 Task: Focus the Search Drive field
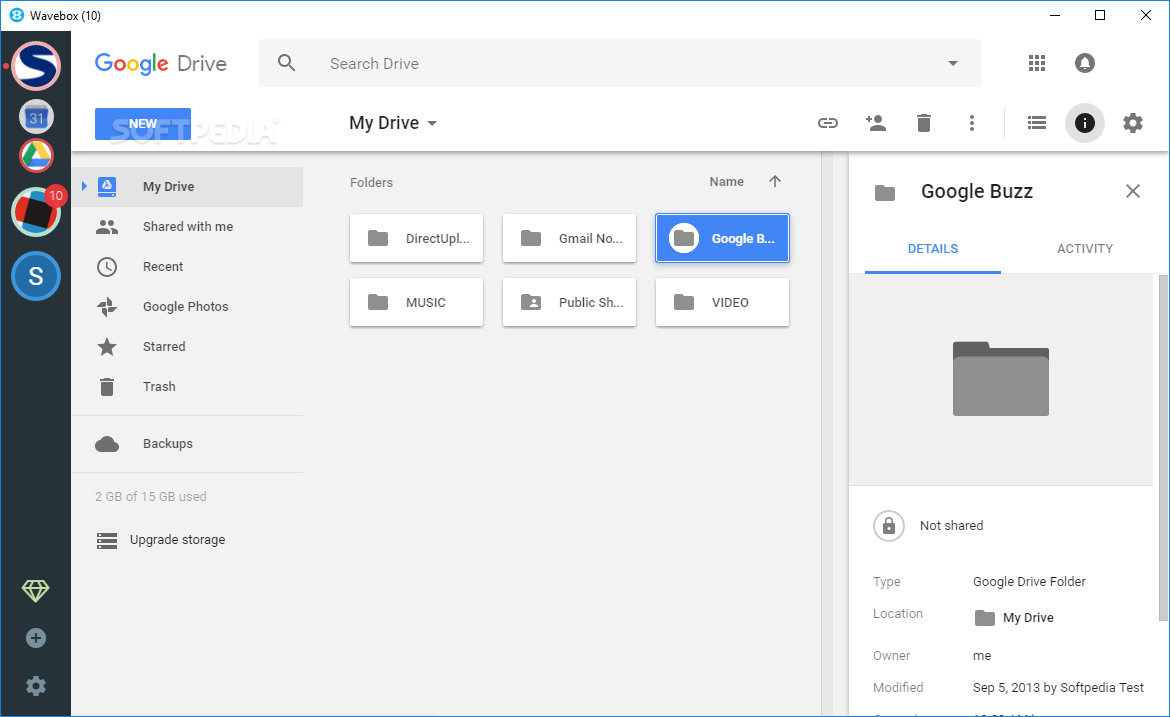tap(619, 63)
